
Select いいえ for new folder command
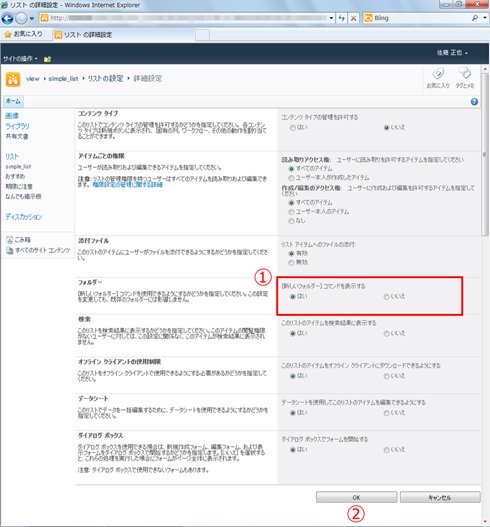pyautogui.click(x=386, y=297)
